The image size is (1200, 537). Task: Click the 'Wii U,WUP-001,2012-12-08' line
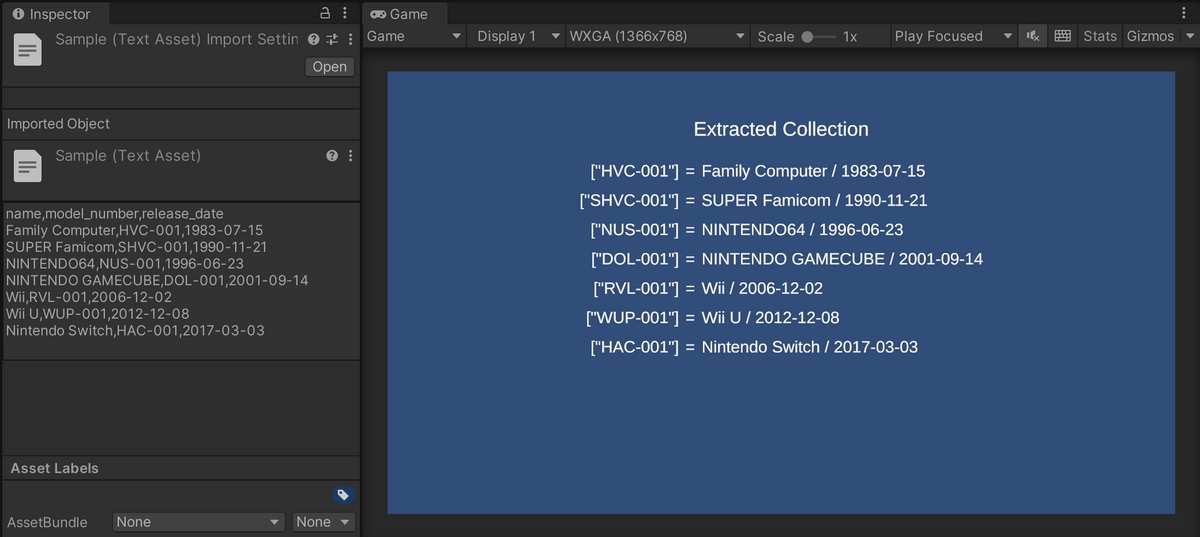[97, 313]
